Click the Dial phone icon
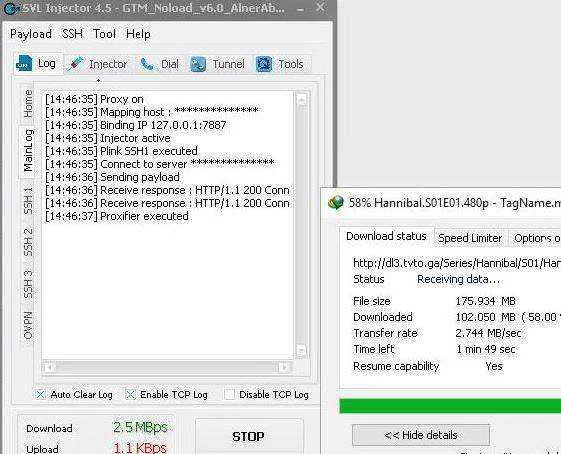561x454 pixels. [147, 64]
